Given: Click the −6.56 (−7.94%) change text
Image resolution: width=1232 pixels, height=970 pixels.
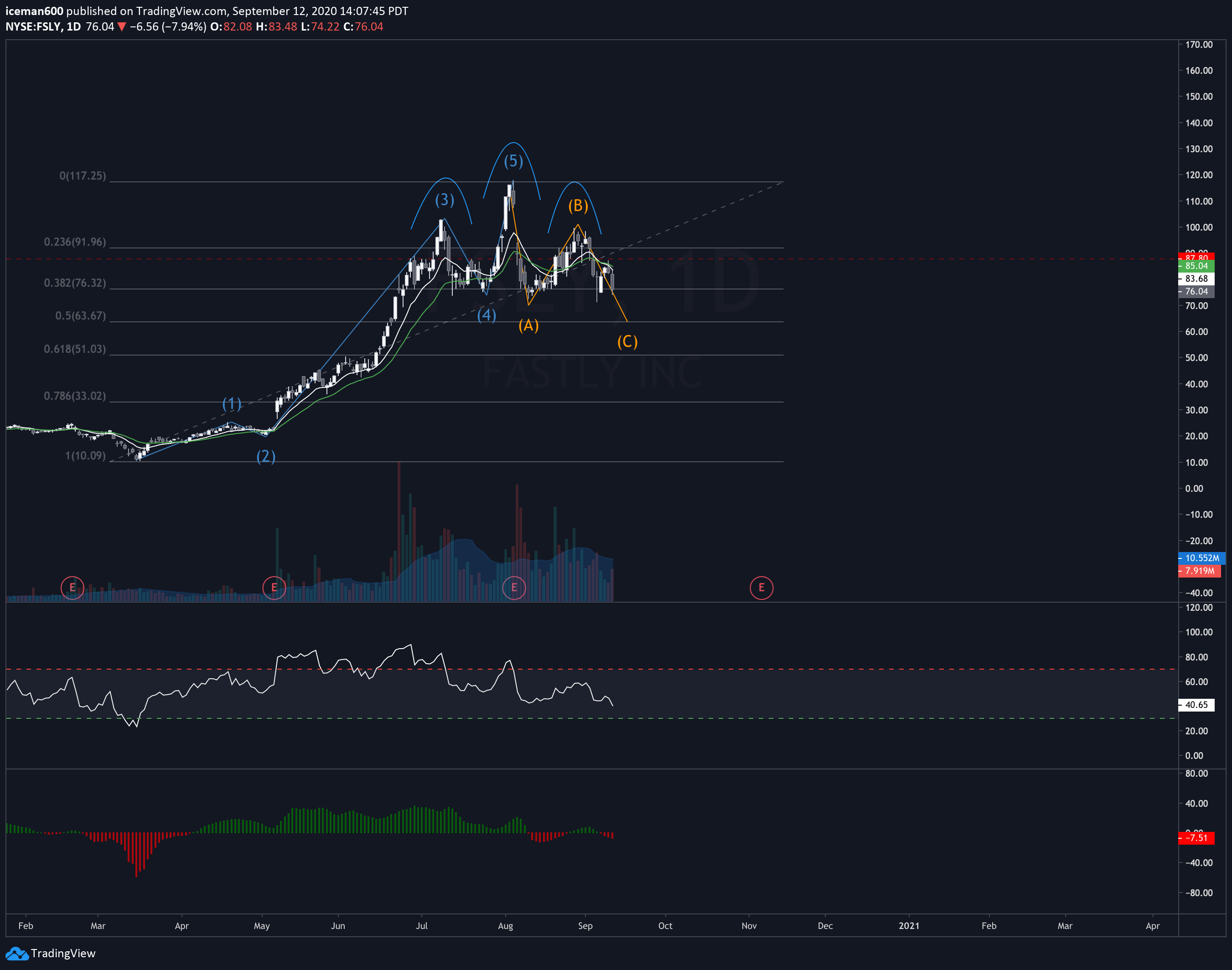Looking at the screenshot, I should (x=167, y=27).
